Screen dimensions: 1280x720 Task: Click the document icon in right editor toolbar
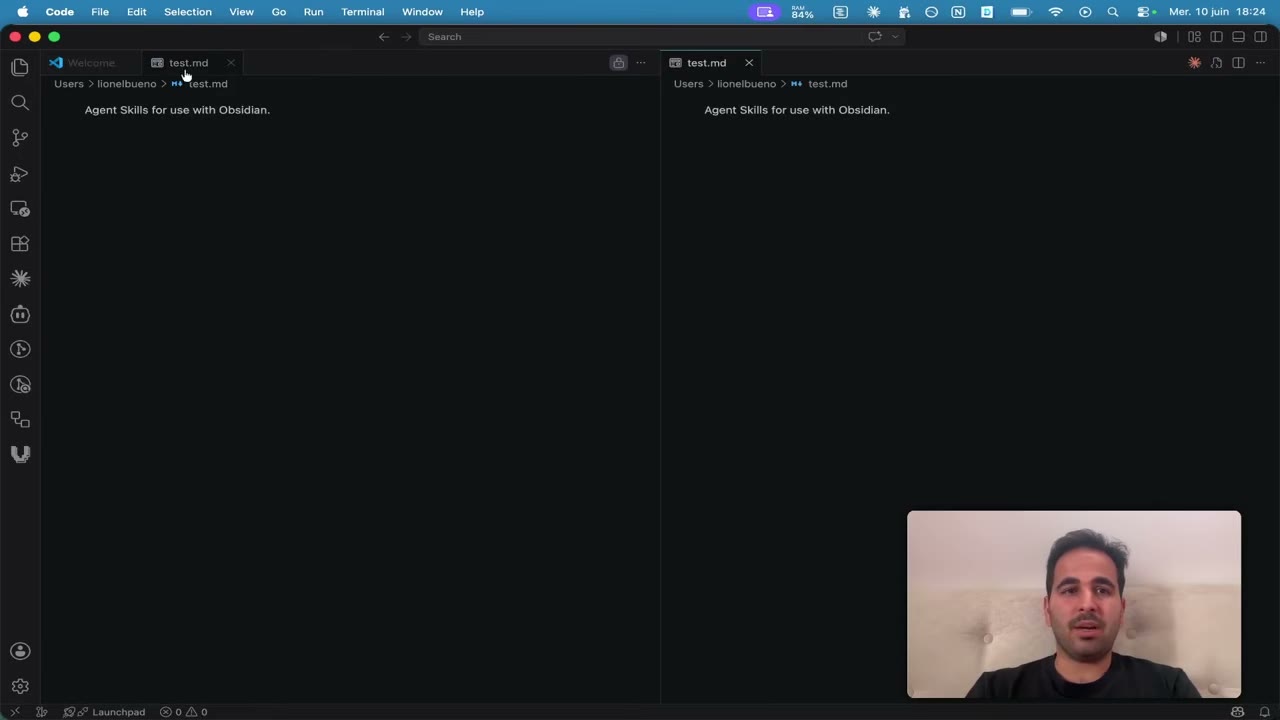1216,63
